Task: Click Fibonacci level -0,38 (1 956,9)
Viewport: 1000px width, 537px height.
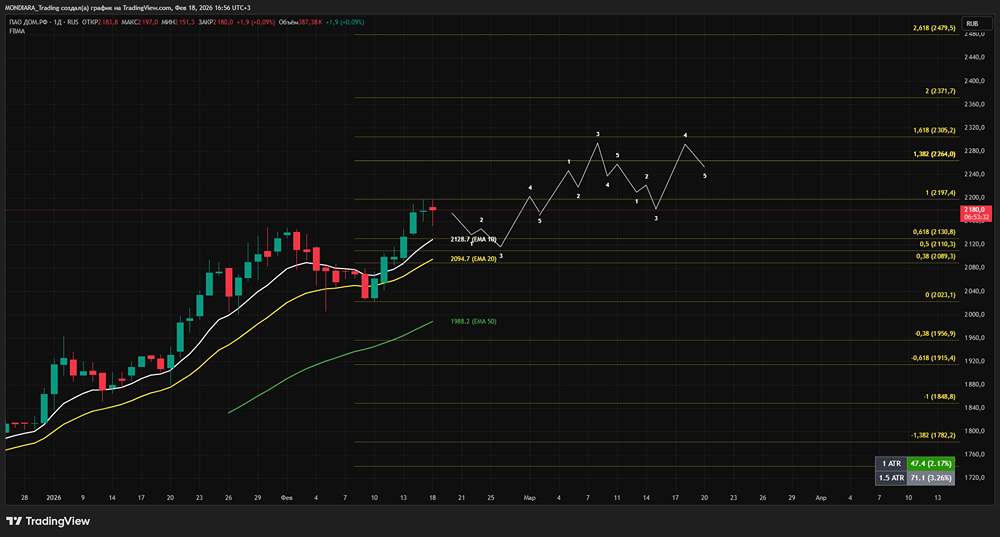Action: tap(935, 334)
